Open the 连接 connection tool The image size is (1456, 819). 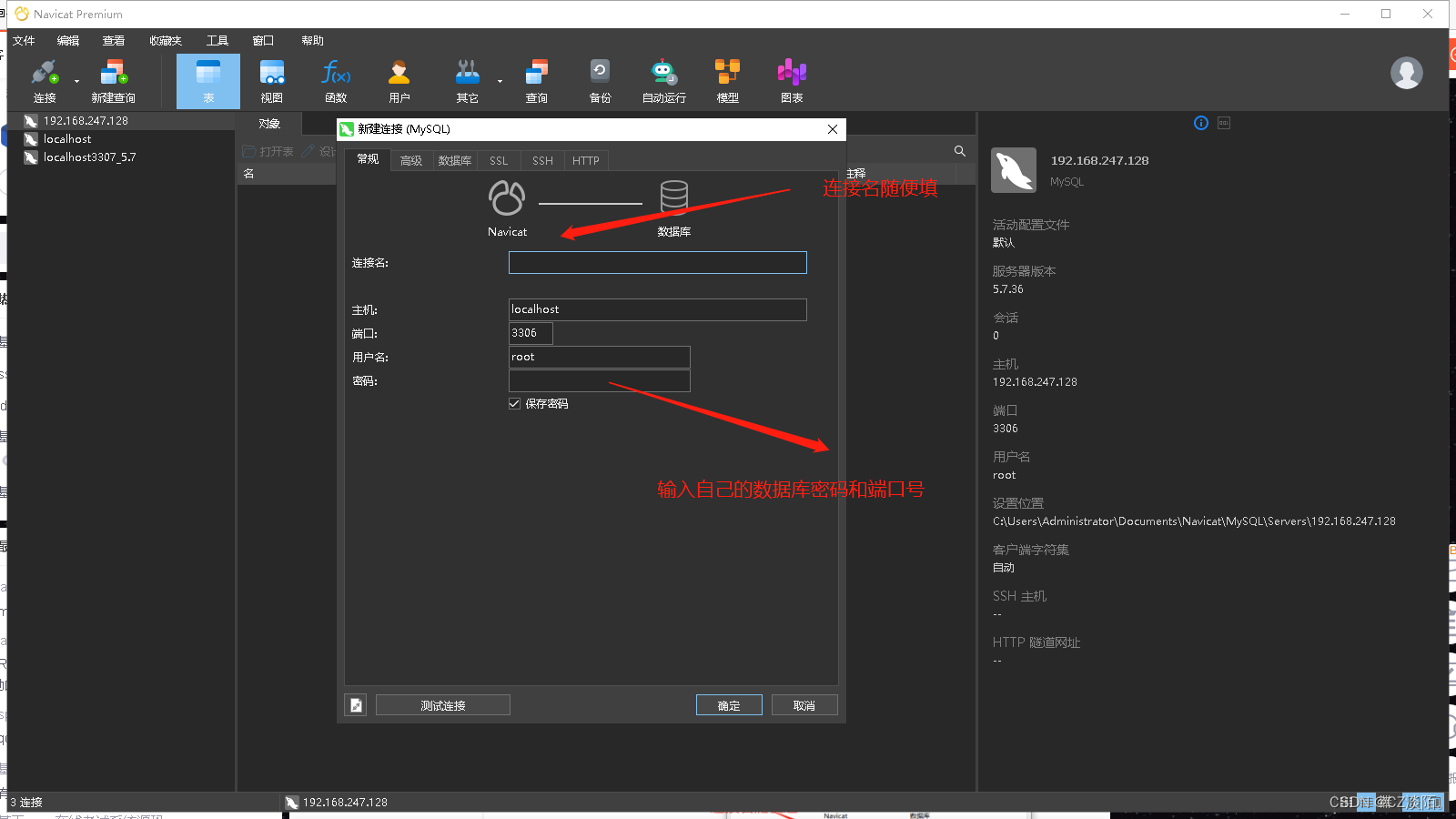[x=45, y=81]
